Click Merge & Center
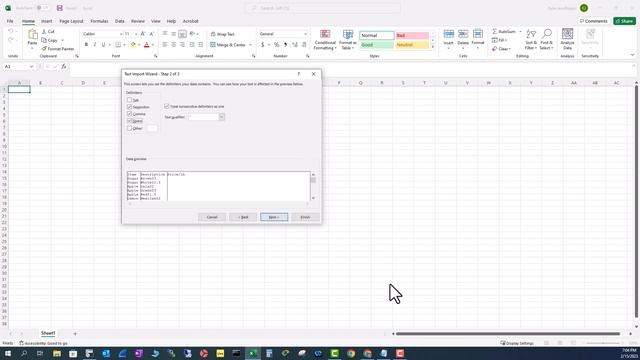The image size is (640, 360). [228, 44]
